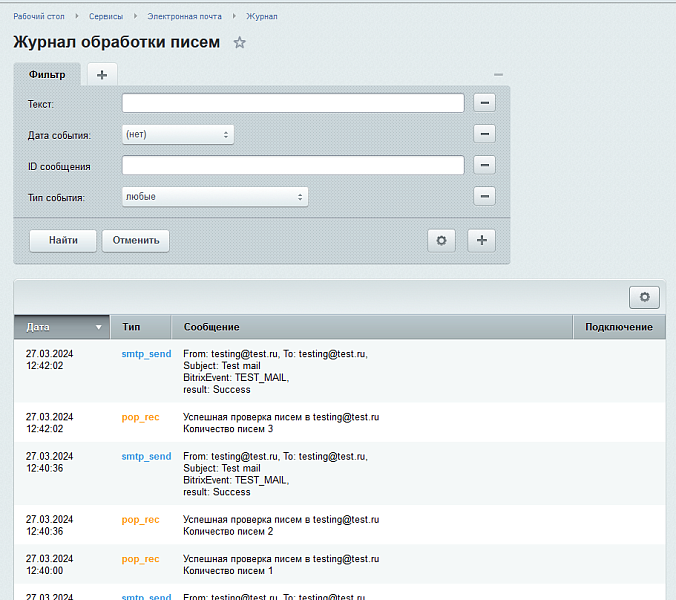Image resolution: width=676 pixels, height=600 pixels.
Task: Go to Сервисы in breadcrumb
Action: pos(104,17)
